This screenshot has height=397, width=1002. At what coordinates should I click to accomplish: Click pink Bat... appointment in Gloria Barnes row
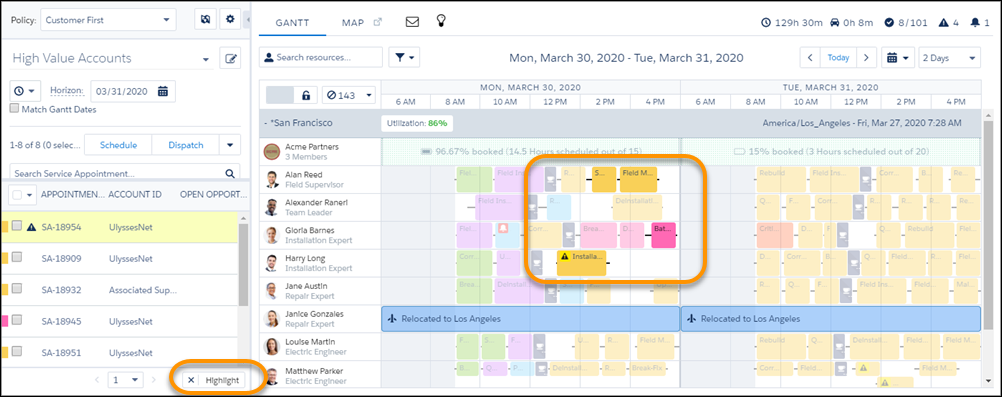[663, 235]
